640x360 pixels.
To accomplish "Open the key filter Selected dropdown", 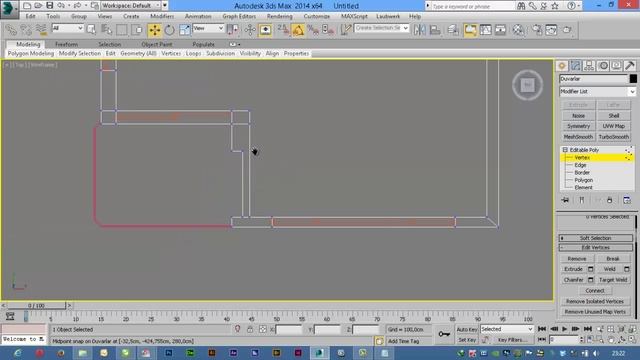I will tap(507, 329).
